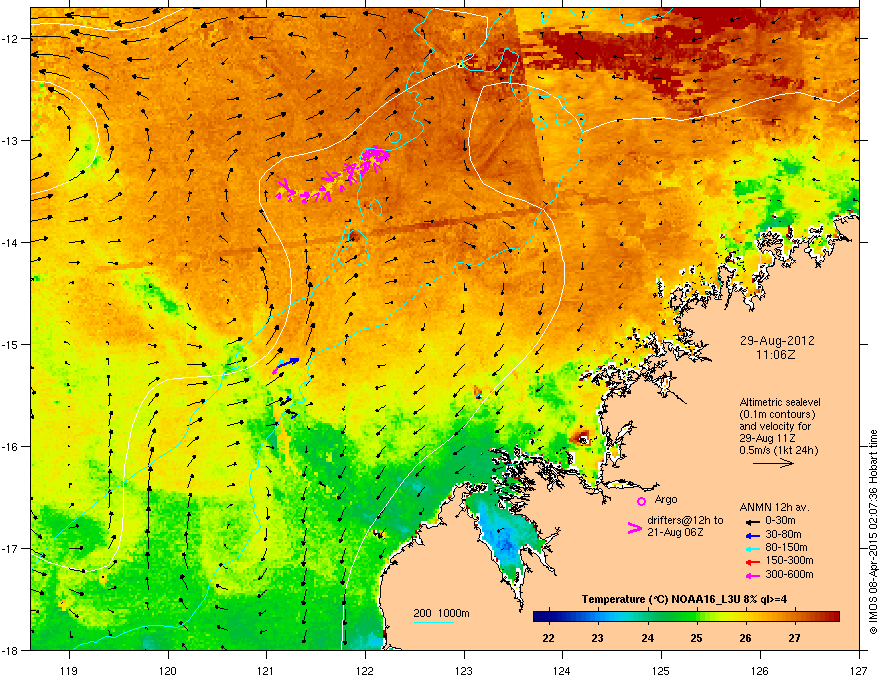The width and height of the screenshot is (880, 680).
Task: Click the colorbar tick label 22
Action: pyautogui.click(x=548, y=638)
